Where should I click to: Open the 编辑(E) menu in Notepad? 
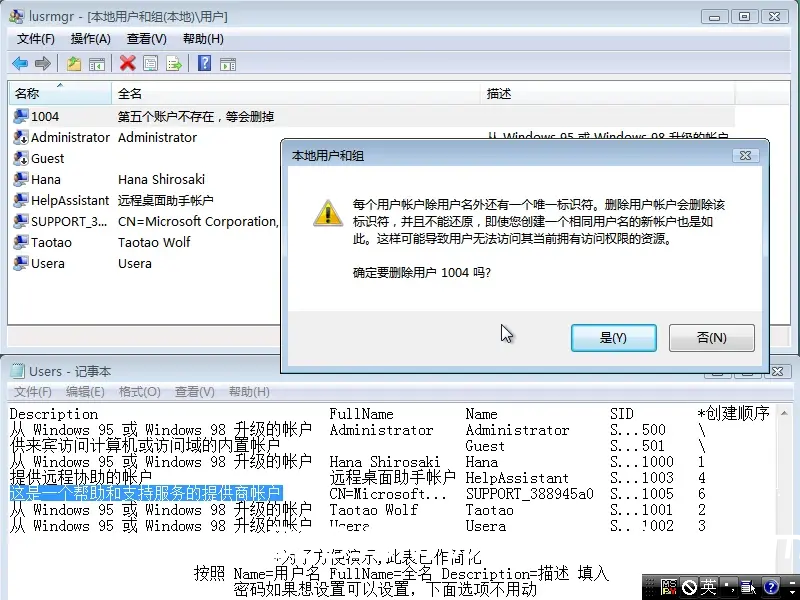(85, 392)
